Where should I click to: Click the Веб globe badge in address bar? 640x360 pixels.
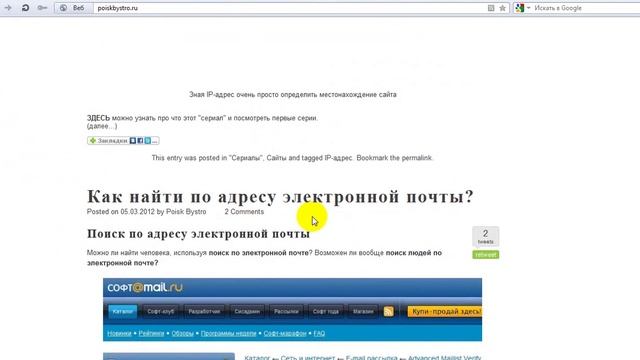(x=73, y=8)
